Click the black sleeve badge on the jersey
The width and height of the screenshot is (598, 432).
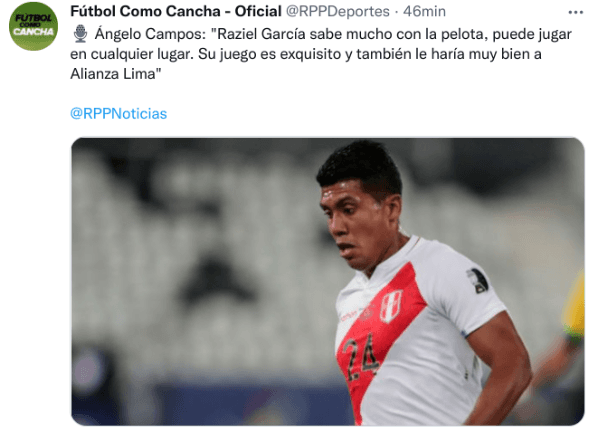(477, 280)
